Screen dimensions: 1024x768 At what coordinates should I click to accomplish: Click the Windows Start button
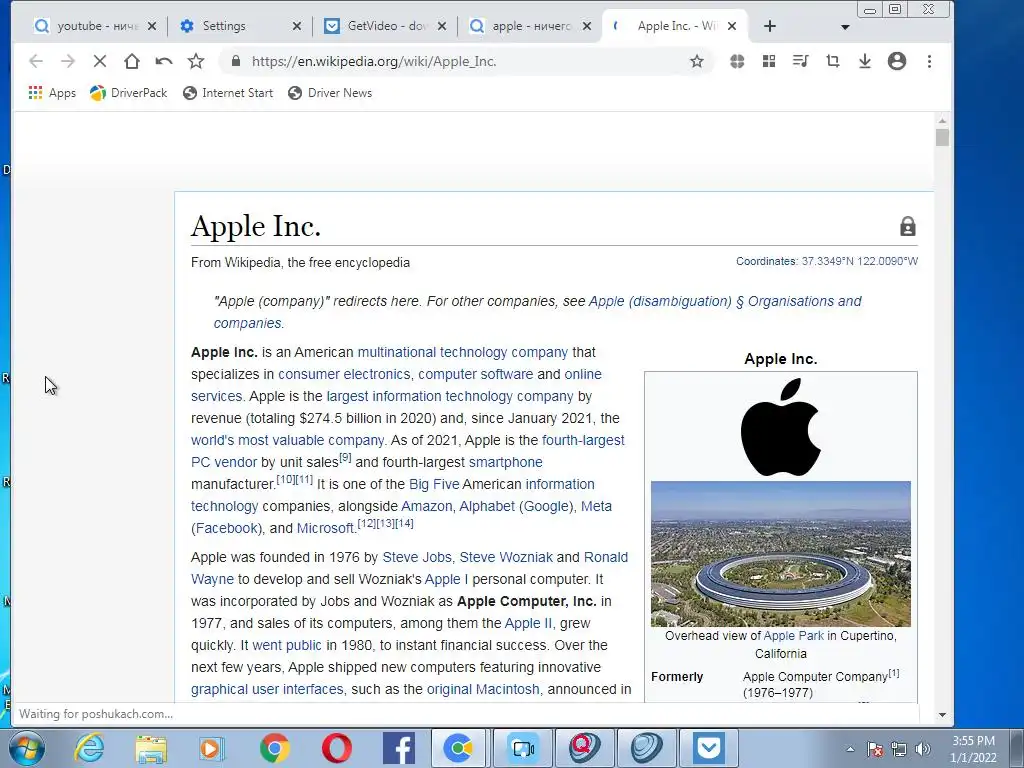coord(27,748)
